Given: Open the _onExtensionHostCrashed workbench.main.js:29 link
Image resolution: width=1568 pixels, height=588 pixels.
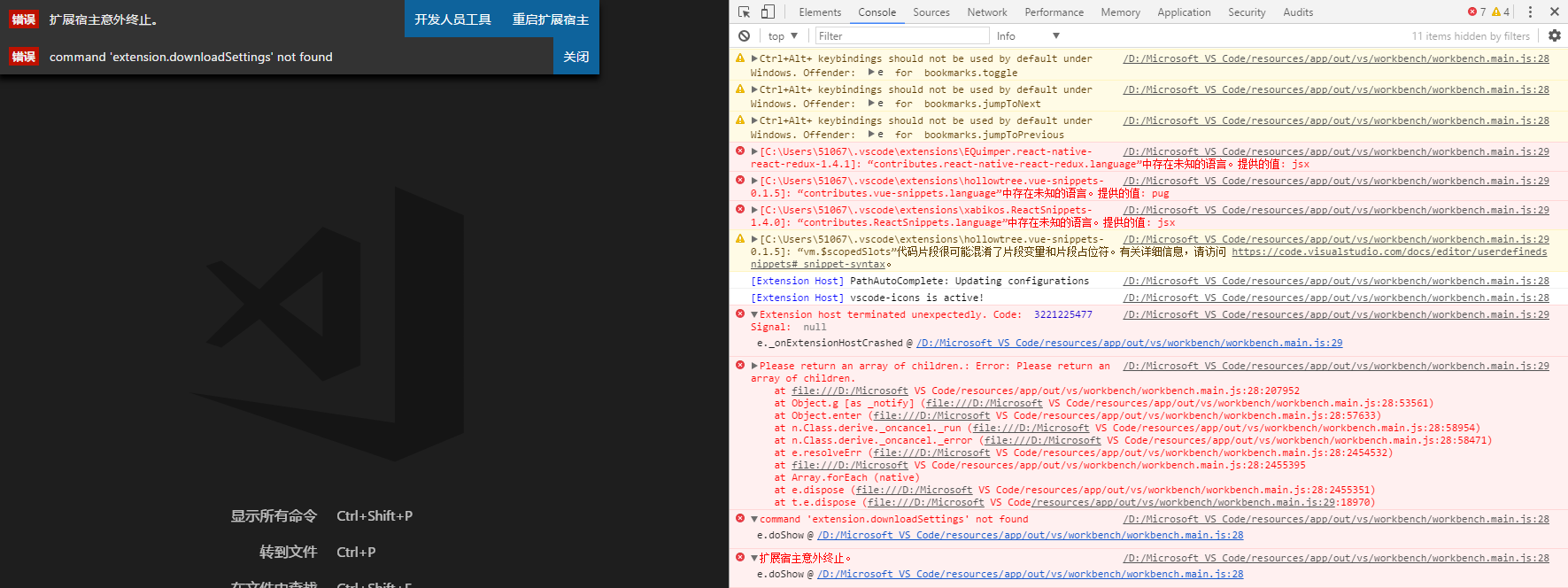Looking at the screenshot, I should [x=1129, y=343].
